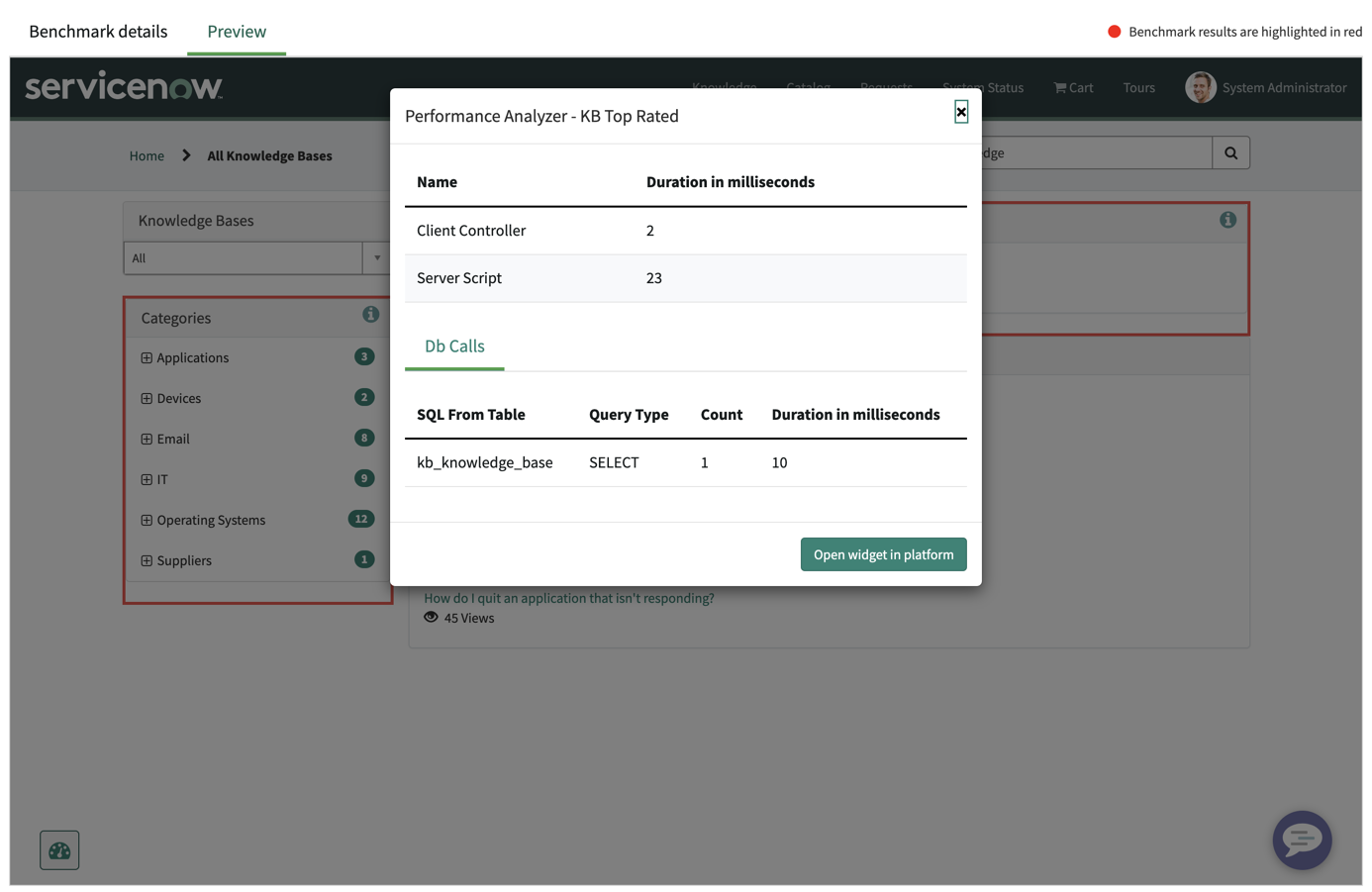Click the count badge 12 beside Operating Systems
Screen dimensions: 1372x892
pos(361,519)
